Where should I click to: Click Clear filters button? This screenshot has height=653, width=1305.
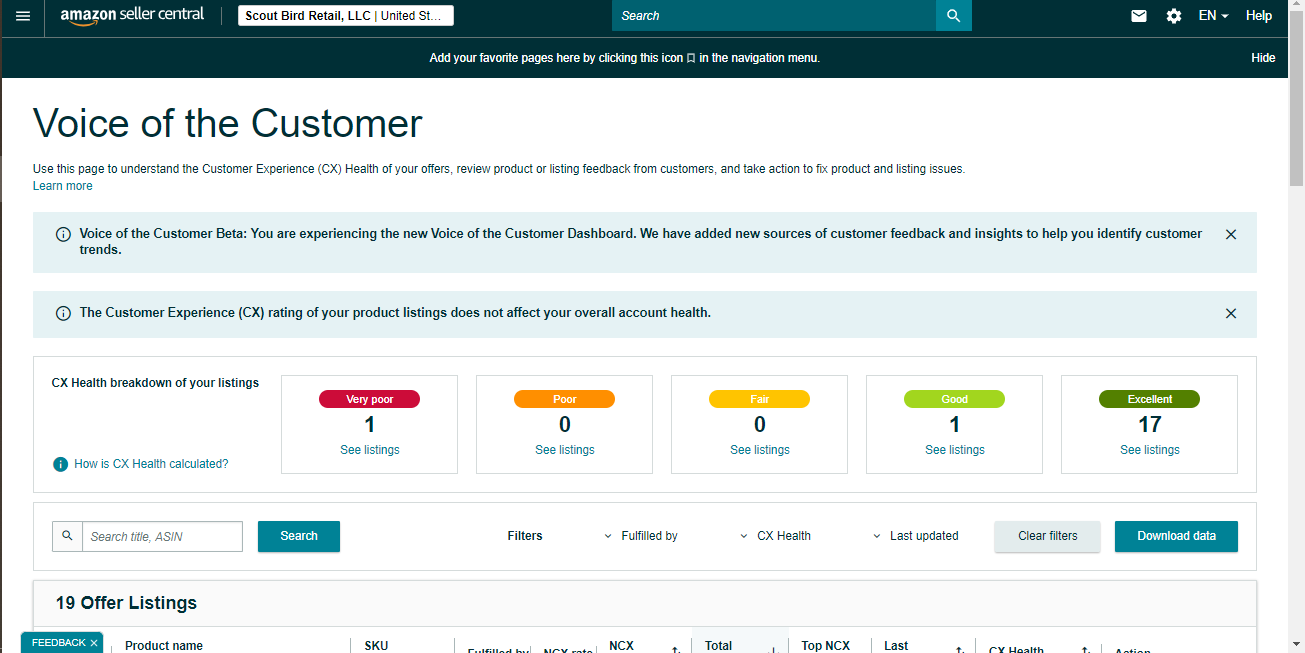click(x=1048, y=536)
